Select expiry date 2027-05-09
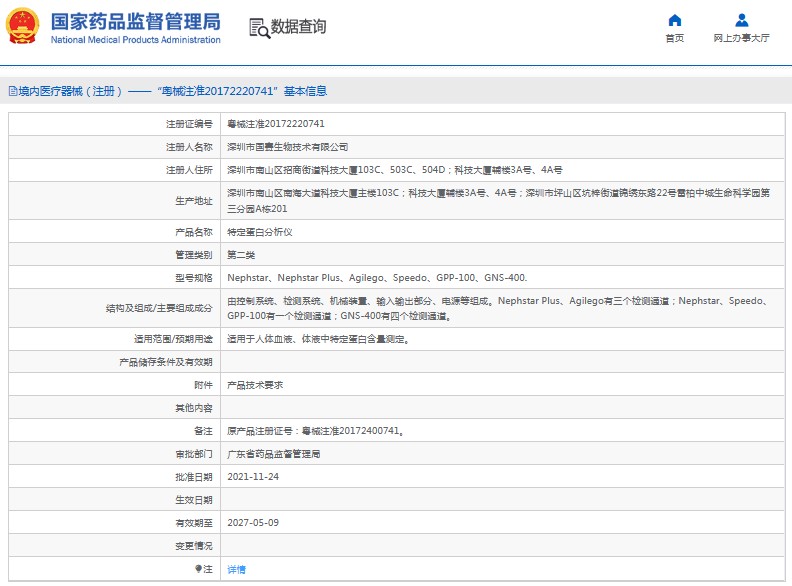This screenshot has height=586, width=792. coord(253,522)
